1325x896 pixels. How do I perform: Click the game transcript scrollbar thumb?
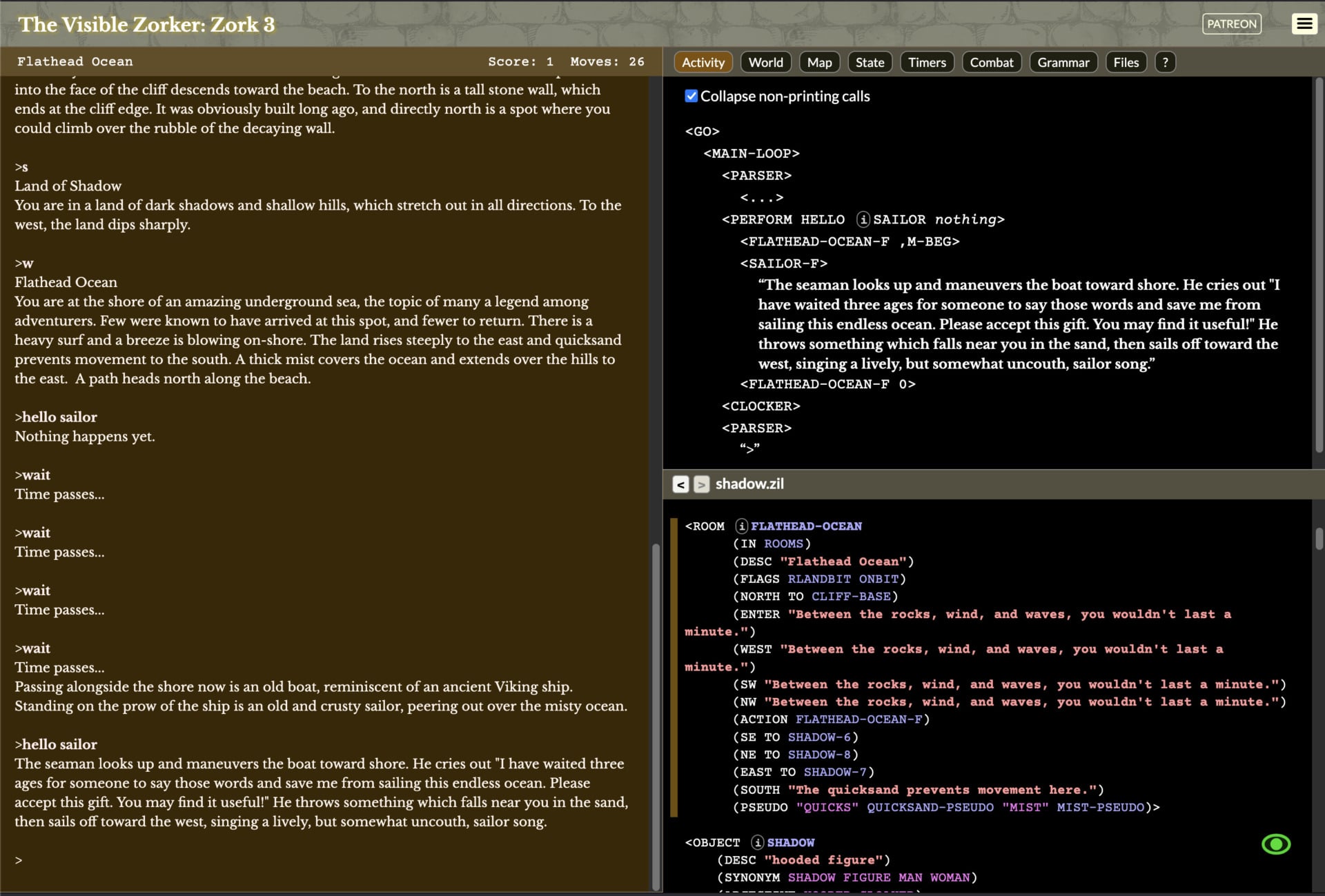656,717
